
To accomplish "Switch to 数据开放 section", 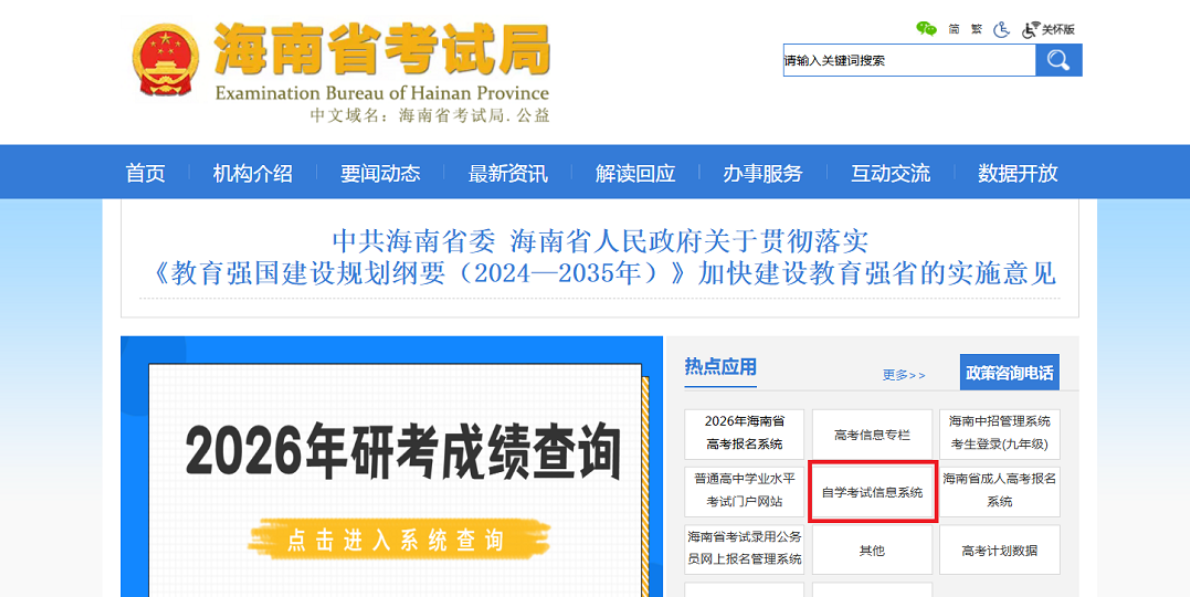I will [x=1019, y=173].
